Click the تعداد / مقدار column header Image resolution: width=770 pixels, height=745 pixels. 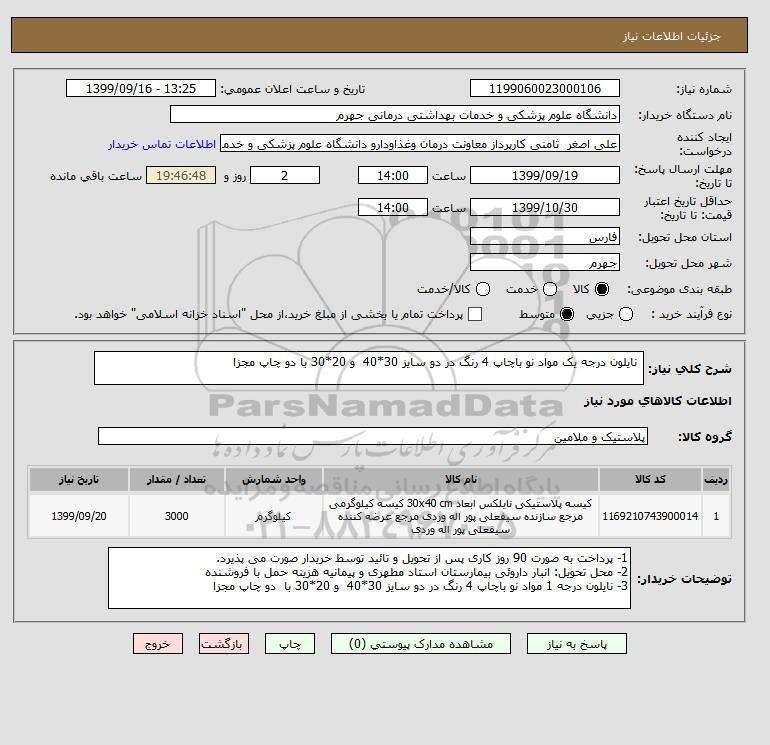(x=177, y=479)
